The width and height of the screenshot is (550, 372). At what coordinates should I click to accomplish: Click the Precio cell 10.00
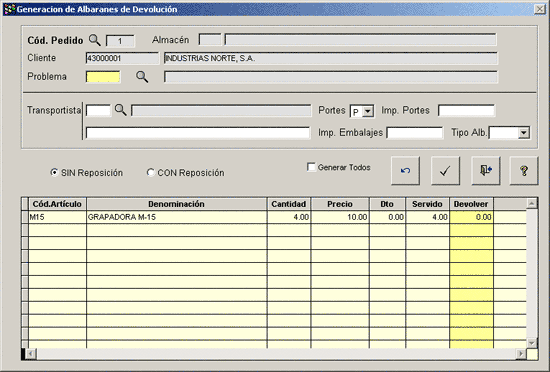coord(340,217)
